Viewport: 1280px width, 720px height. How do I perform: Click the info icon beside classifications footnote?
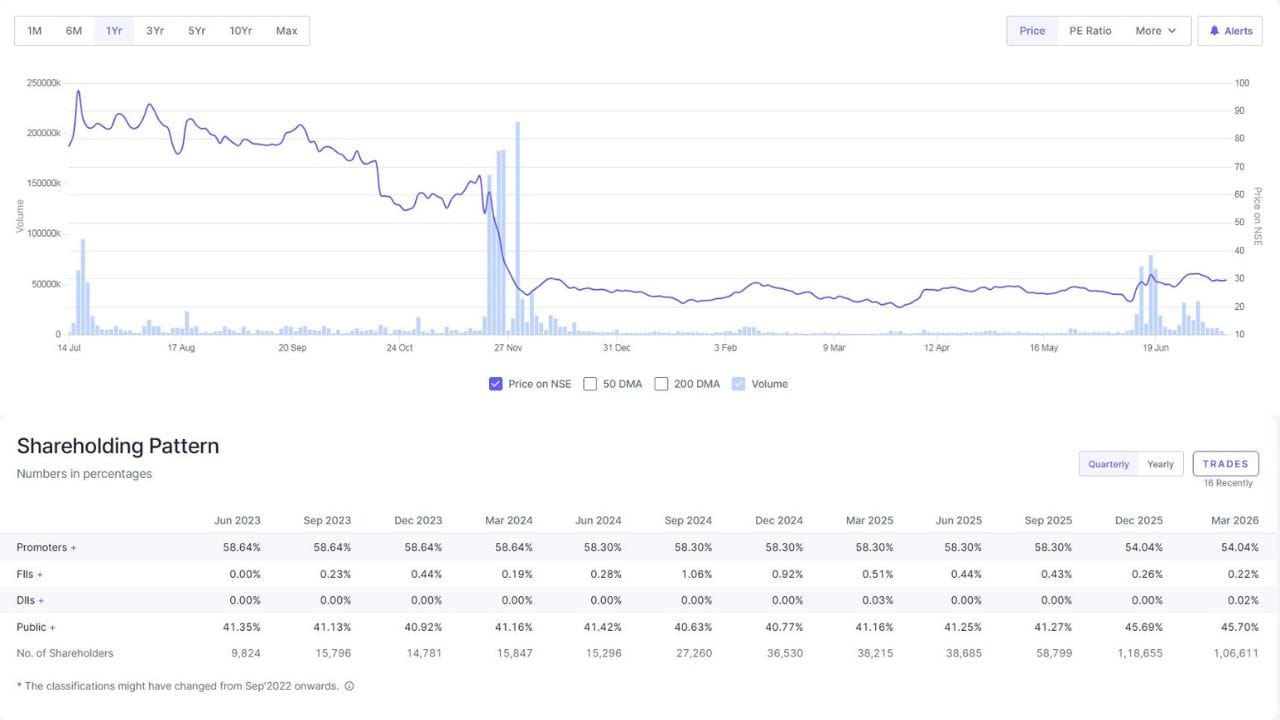click(349, 686)
